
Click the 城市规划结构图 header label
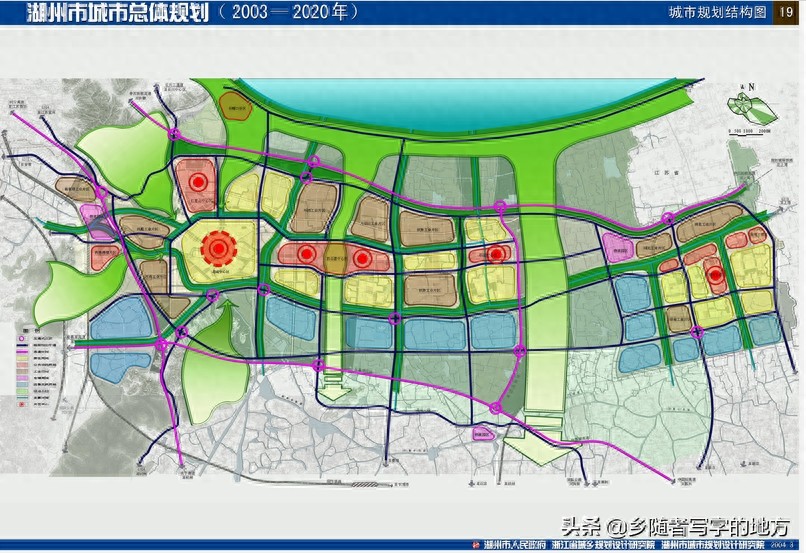(719, 12)
